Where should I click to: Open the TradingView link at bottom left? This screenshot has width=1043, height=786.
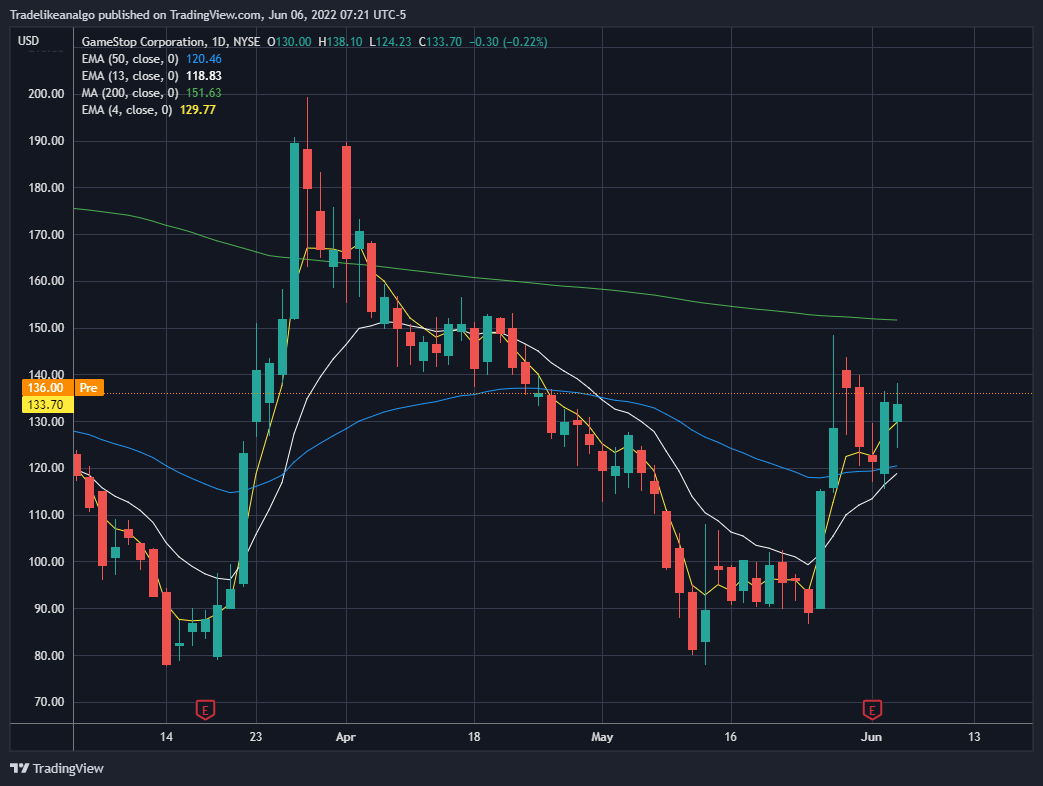pyautogui.click(x=57, y=768)
